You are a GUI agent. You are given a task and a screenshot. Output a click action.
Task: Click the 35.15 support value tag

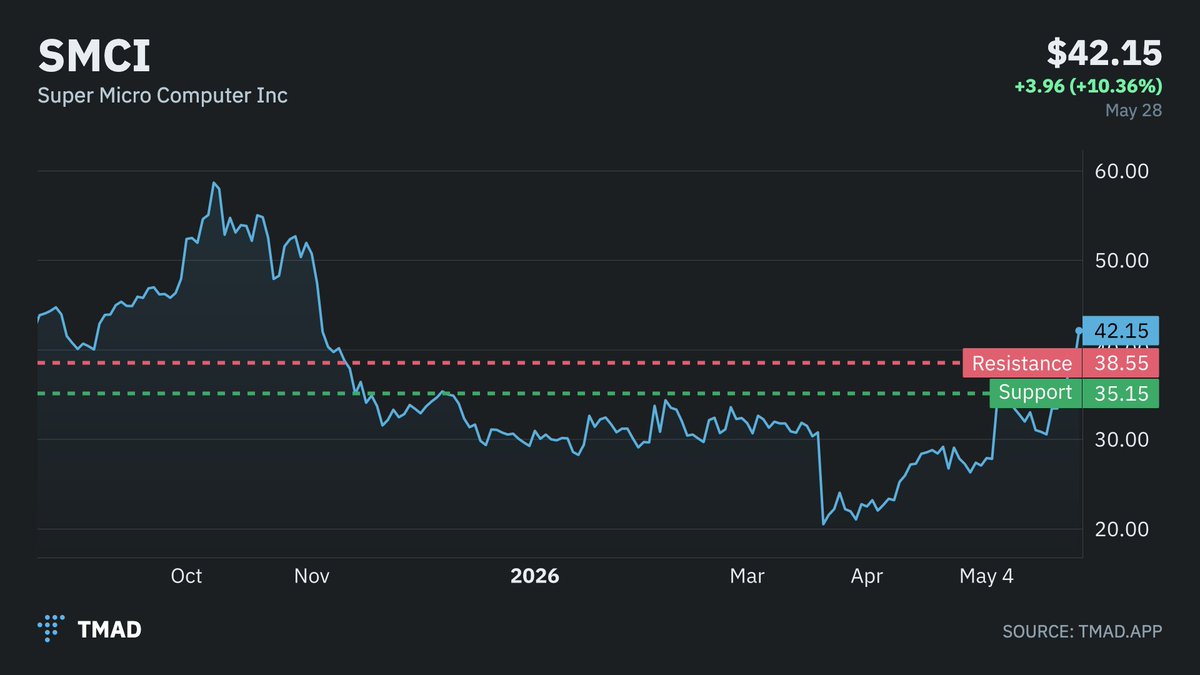click(1121, 393)
